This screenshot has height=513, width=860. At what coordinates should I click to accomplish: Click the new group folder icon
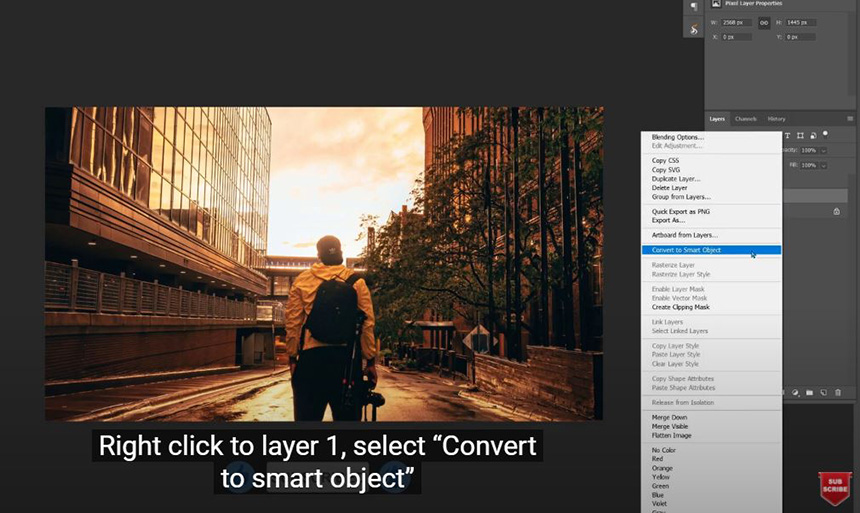[x=809, y=392]
